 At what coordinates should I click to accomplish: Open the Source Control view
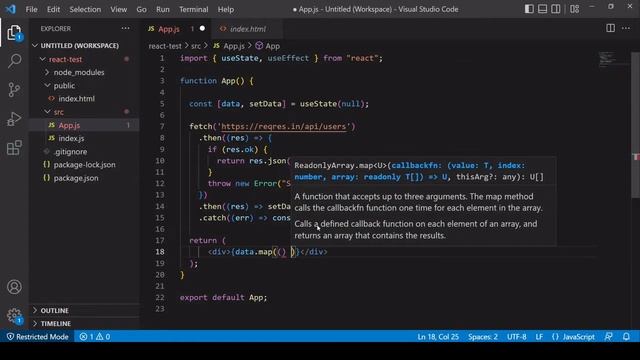tap(14, 90)
